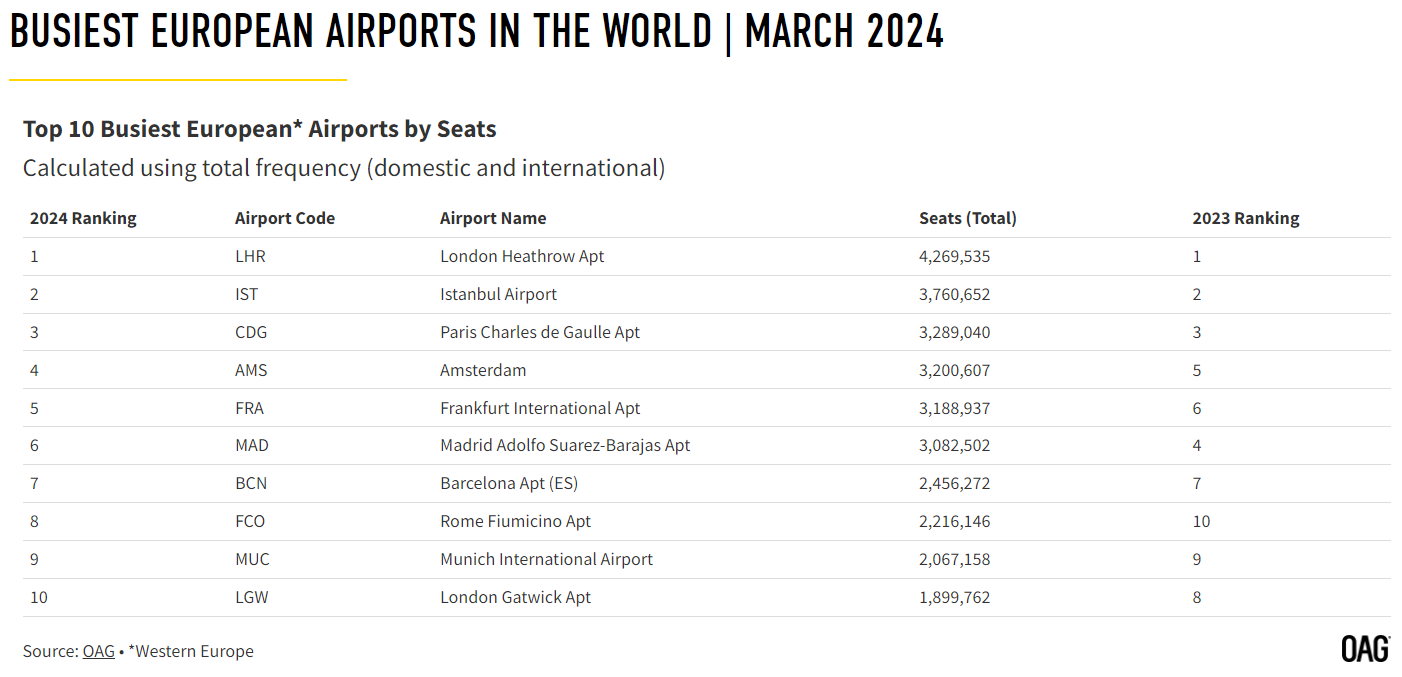Select the 'Seats (Total)' column header
This screenshot has width=1402, height=677.
click(x=967, y=218)
